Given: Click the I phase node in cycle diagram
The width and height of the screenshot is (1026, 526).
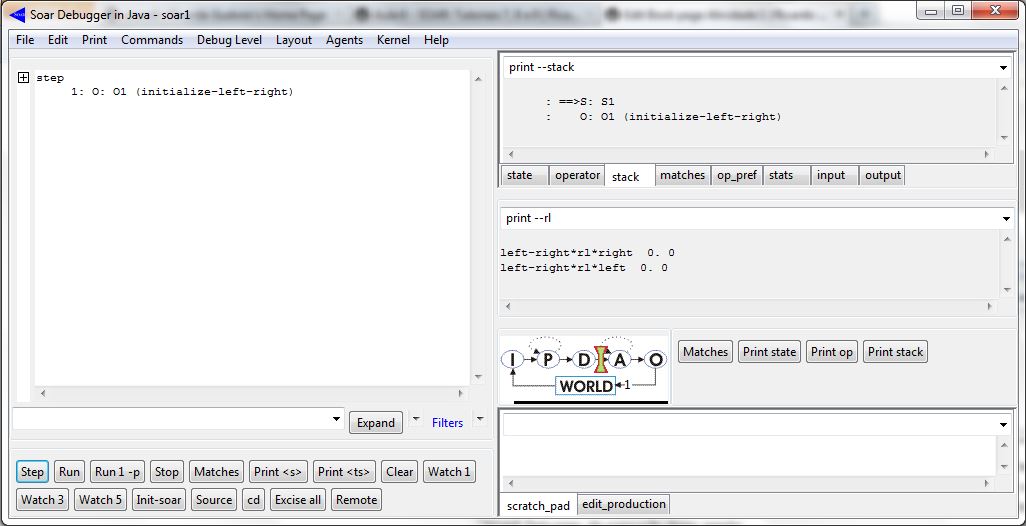Looking at the screenshot, I should [512, 359].
